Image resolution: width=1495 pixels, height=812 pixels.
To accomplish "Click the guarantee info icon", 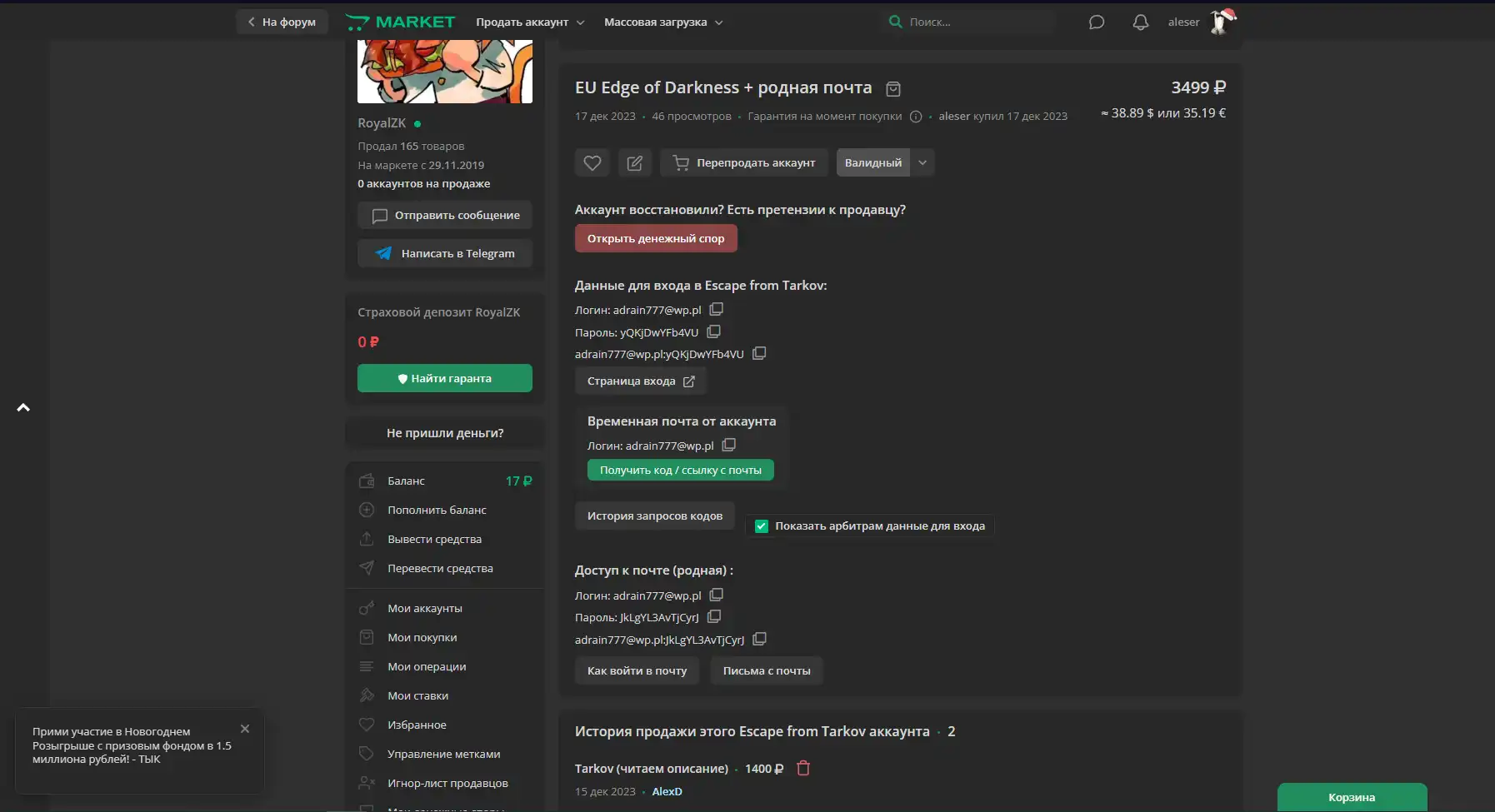I will pos(916,117).
